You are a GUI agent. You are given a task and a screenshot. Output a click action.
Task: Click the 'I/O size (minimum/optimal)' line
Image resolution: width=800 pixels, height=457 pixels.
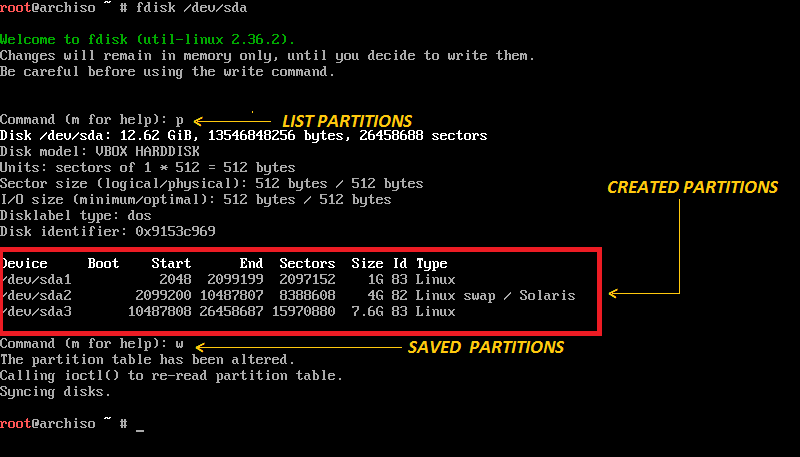pos(195,199)
